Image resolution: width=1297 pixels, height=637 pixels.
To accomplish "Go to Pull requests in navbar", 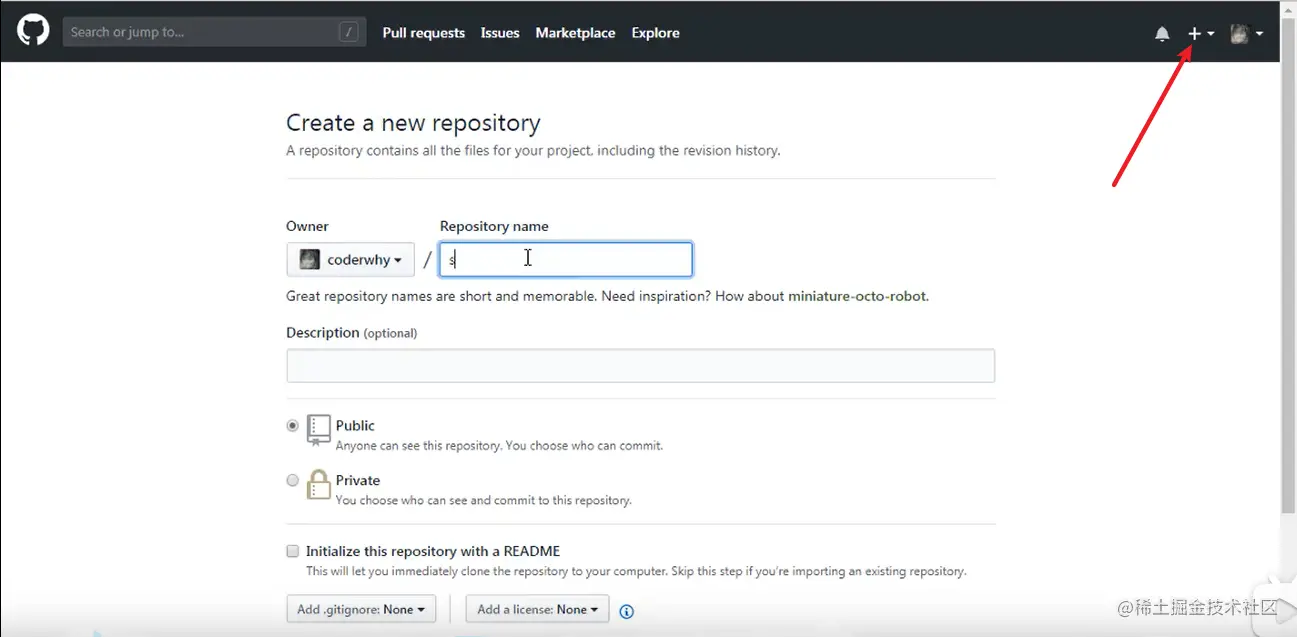I will click(x=423, y=33).
